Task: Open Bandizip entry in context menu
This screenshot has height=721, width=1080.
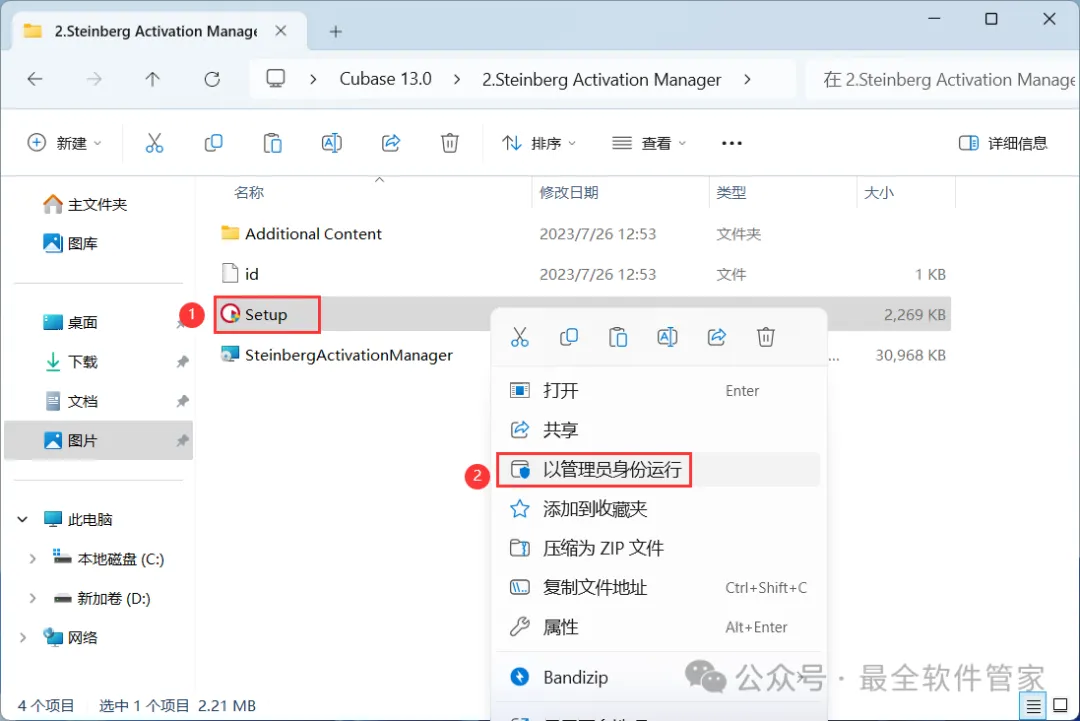Action: coord(658,678)
